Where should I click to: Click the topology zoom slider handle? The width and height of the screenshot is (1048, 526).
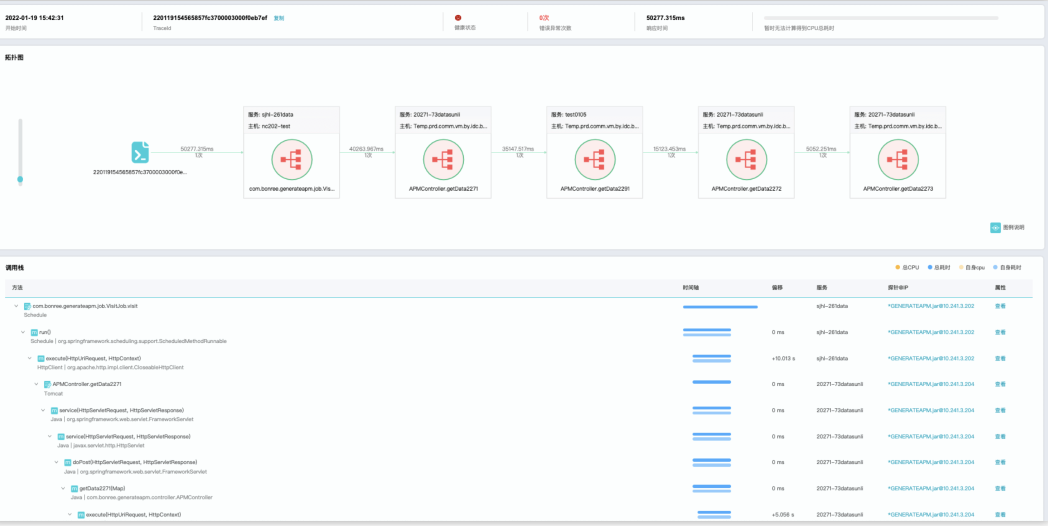click(x=20, y=179)
